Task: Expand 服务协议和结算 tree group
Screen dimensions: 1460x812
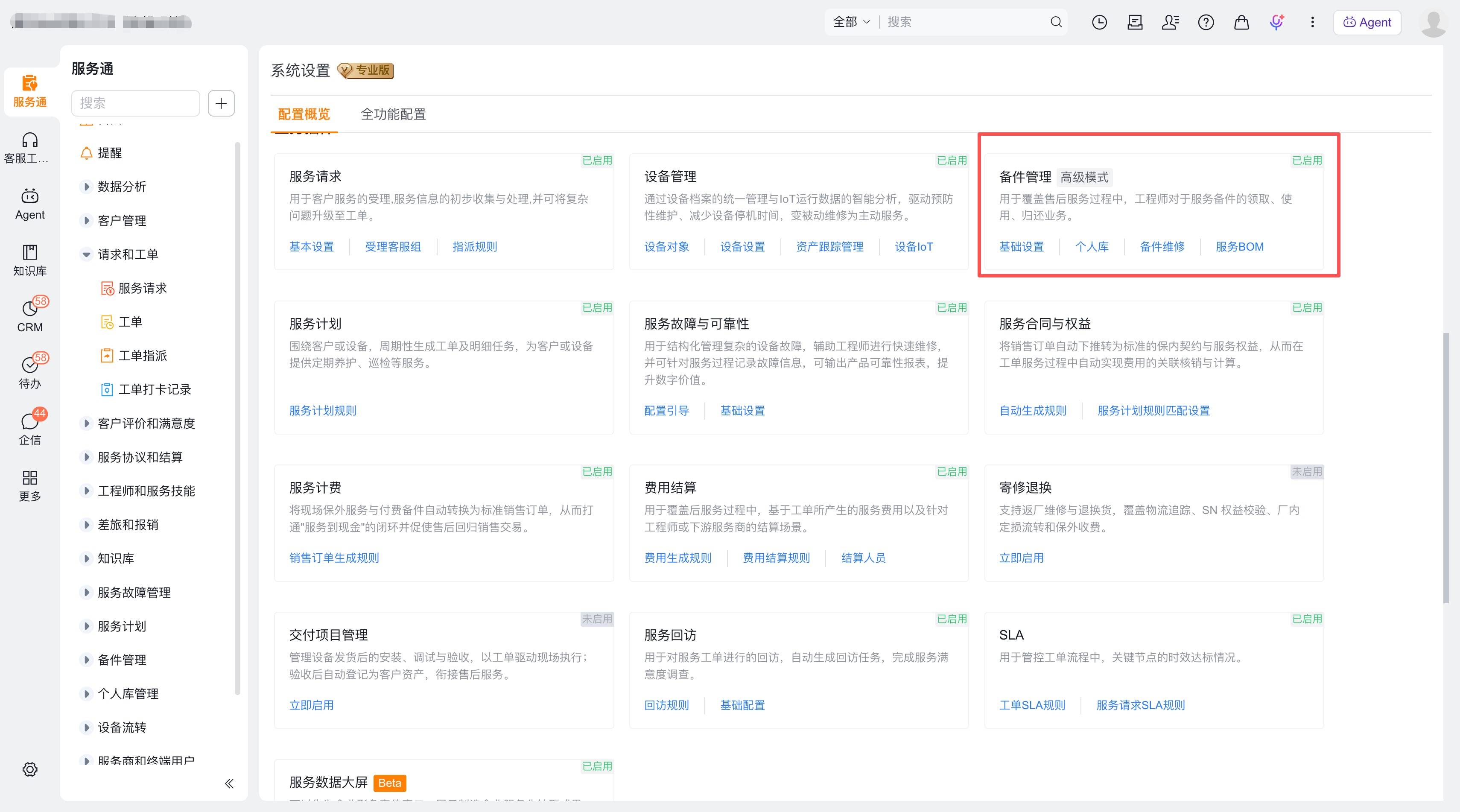Action: [x=86, y=457]
